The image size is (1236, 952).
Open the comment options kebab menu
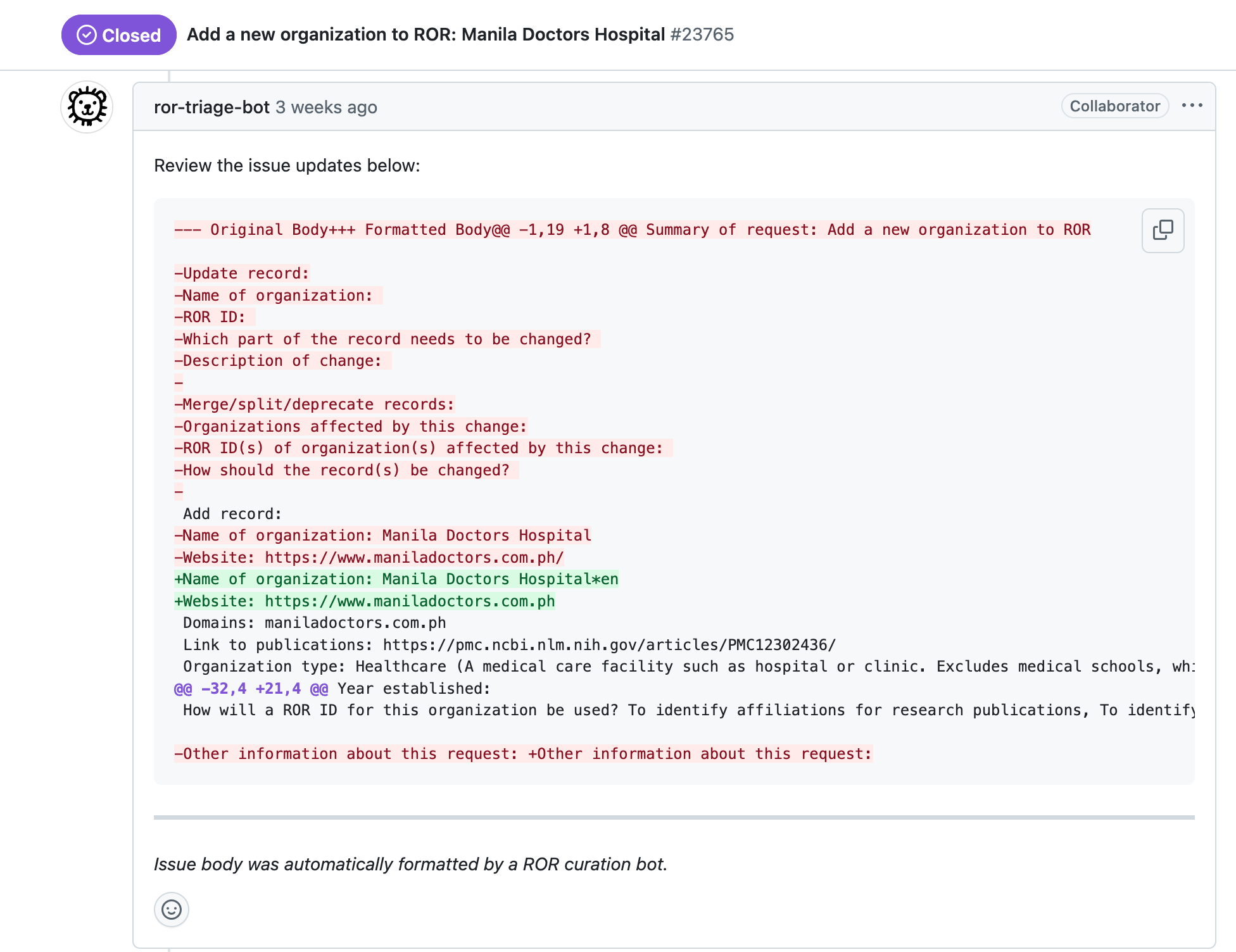[1193, 106]
